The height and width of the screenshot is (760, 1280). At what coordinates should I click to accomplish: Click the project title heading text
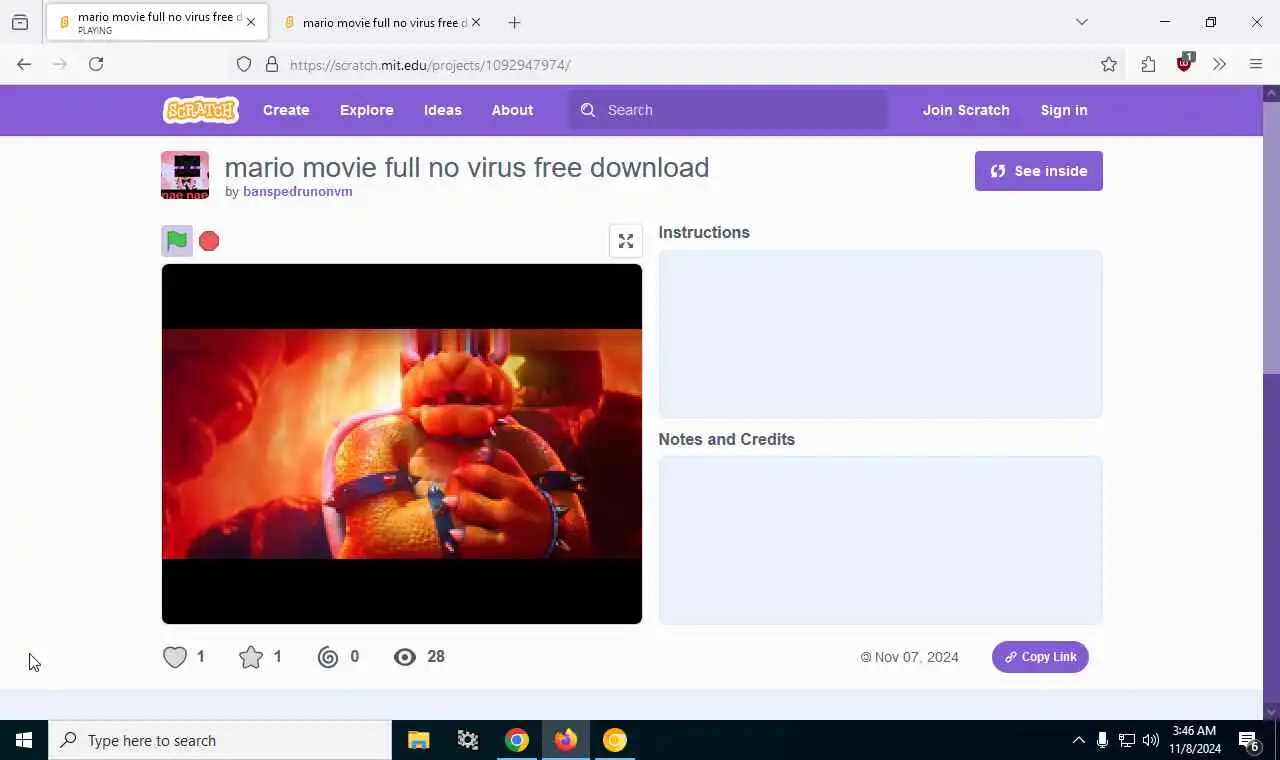coord(467,167)
